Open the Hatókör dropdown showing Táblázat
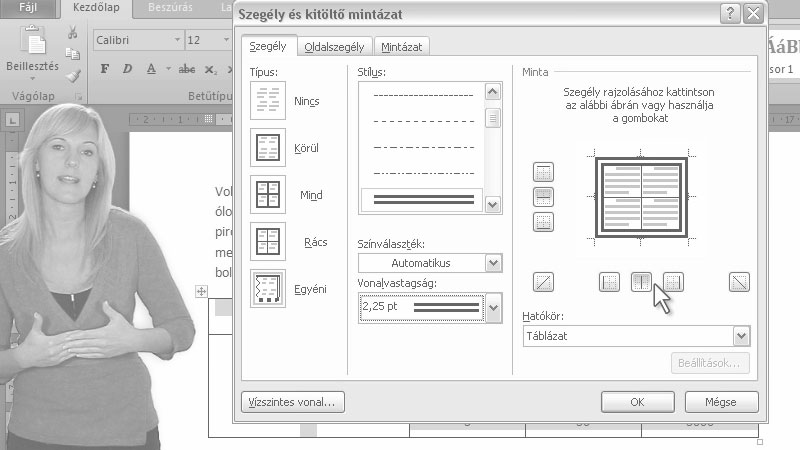This screenshot has width=800, height=450. point(740,337)
